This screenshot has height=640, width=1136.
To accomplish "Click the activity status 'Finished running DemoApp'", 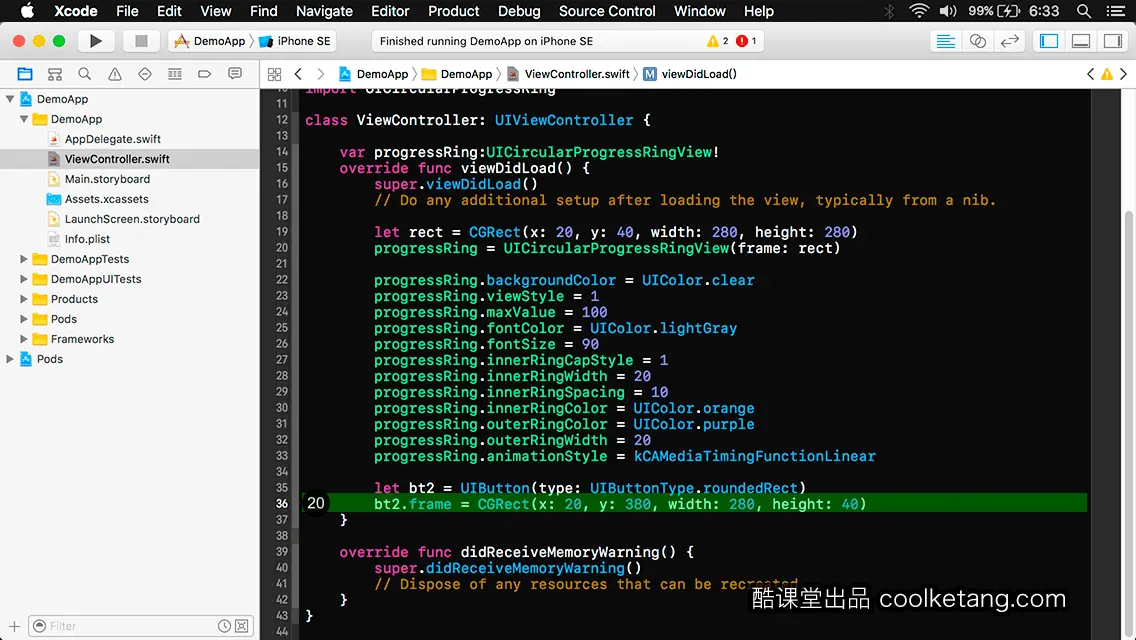I will click(x=486, y=41).
